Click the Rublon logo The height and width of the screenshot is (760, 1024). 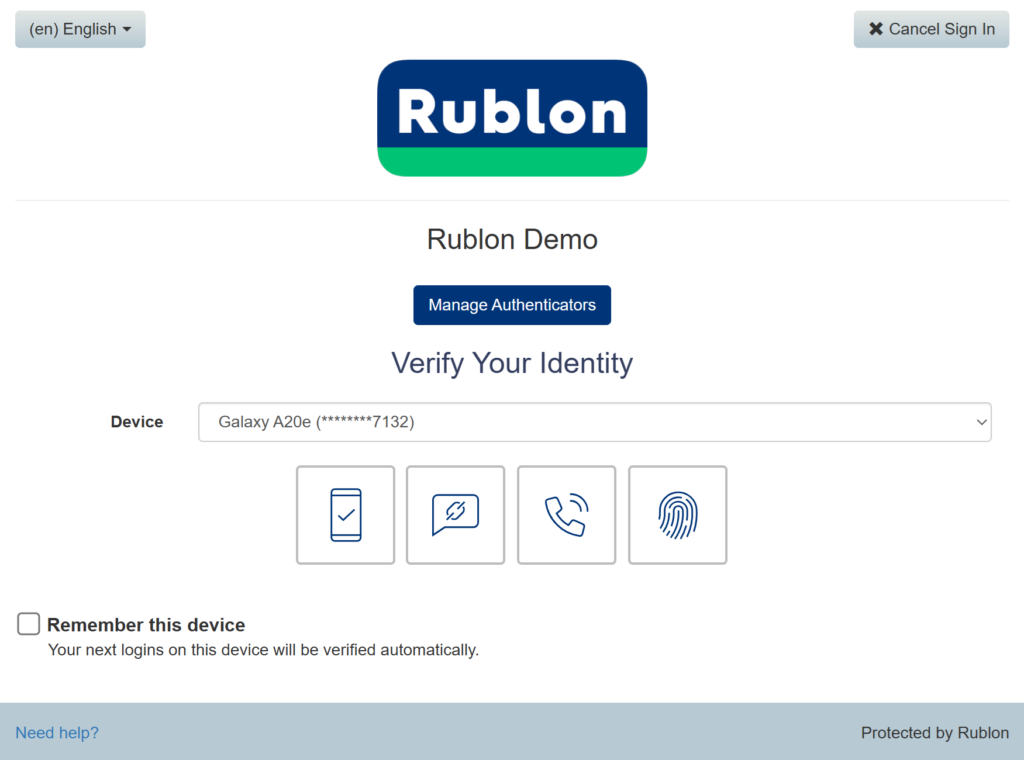click(512, 117)
